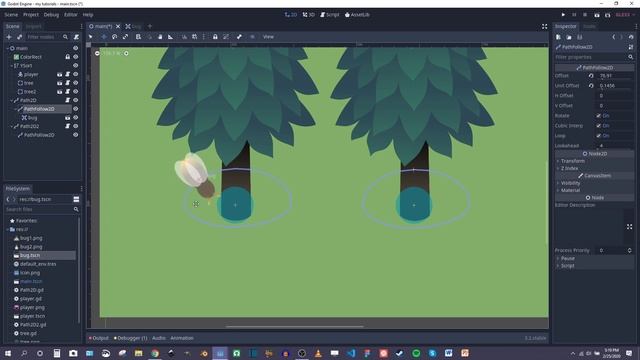Hide the bug node
This screenshot has height=360, width=640.
[76, 118]
